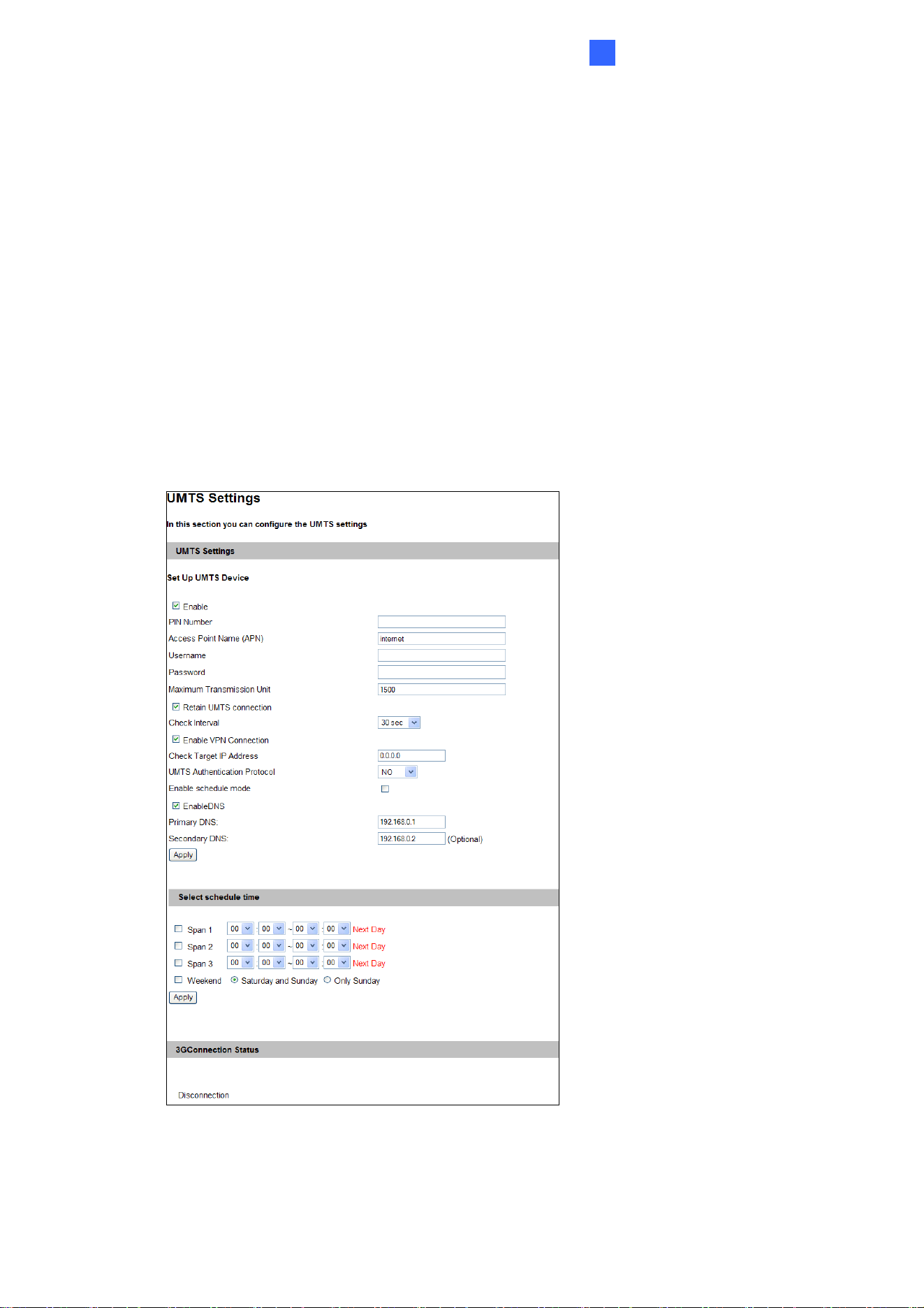924x1308 pixels.
Task: Tick the Weekend checkbox
Action: point(178,980)
